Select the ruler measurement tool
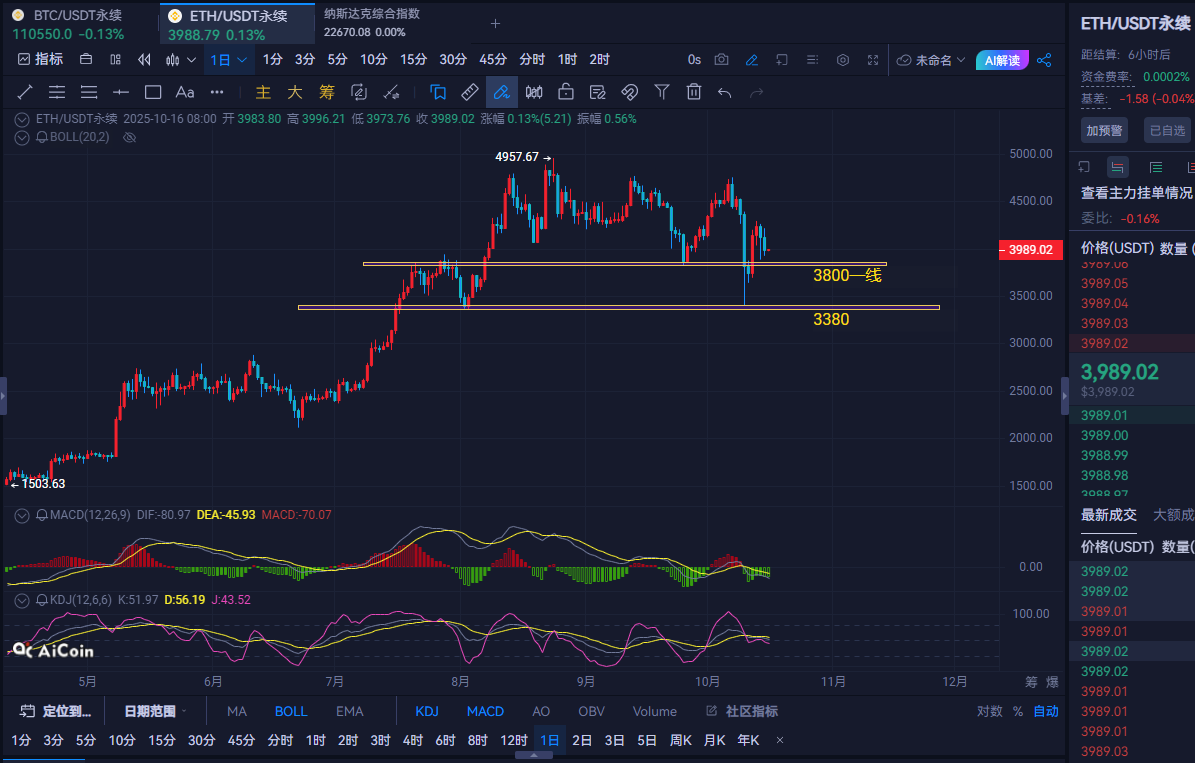Screen dimensions: 1195x763 (470, 93)
